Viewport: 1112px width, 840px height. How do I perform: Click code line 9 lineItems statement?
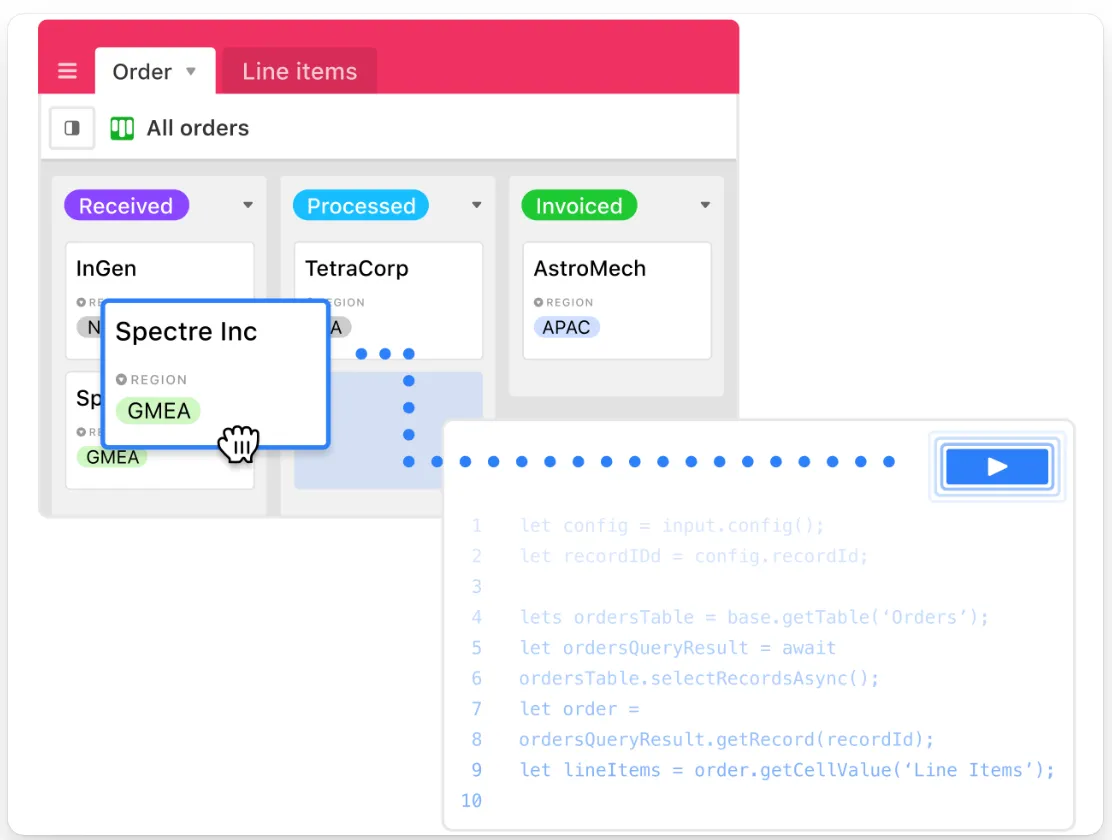coord(787,770)
